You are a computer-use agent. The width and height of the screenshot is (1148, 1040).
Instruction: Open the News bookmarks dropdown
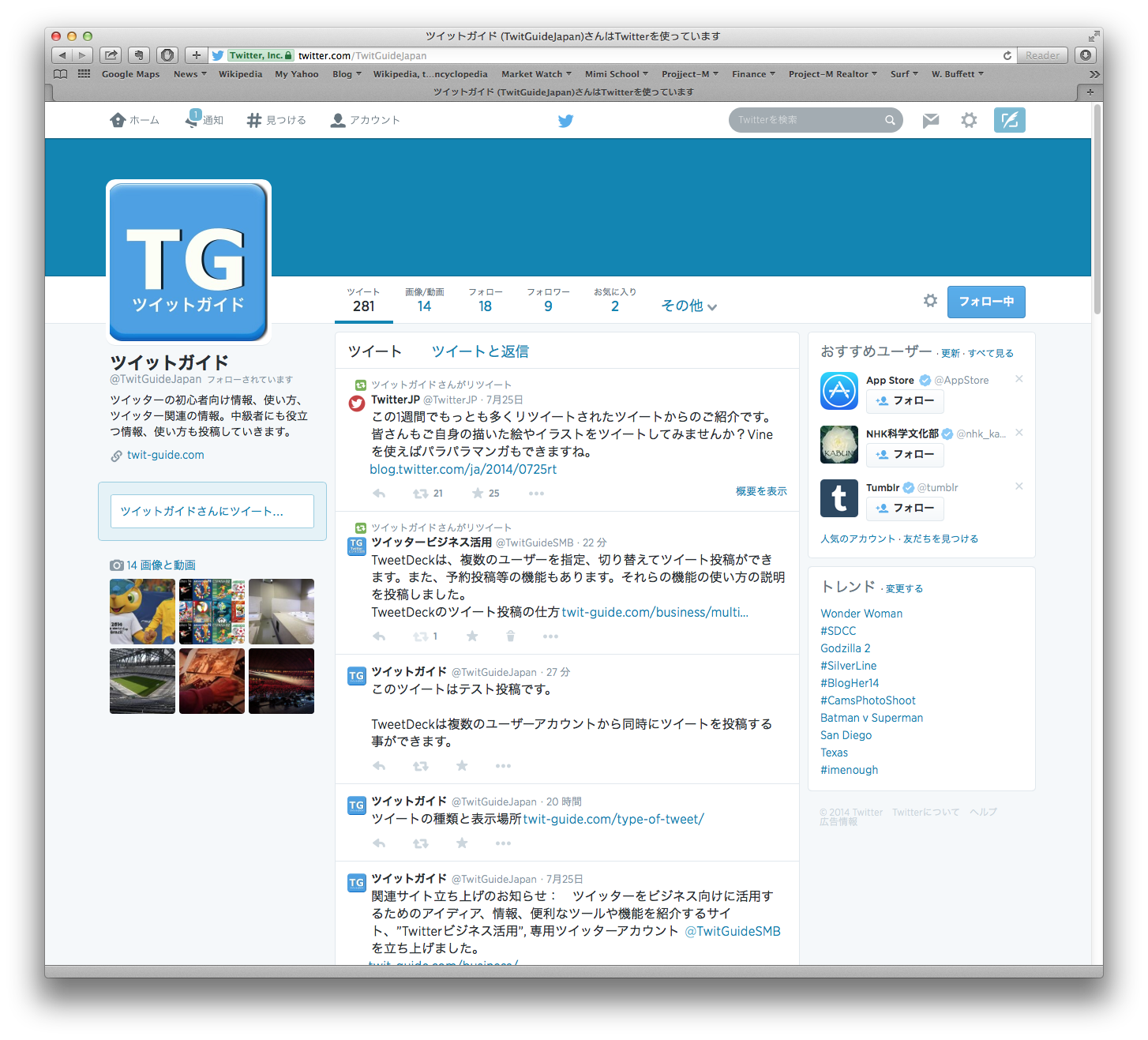189,74
